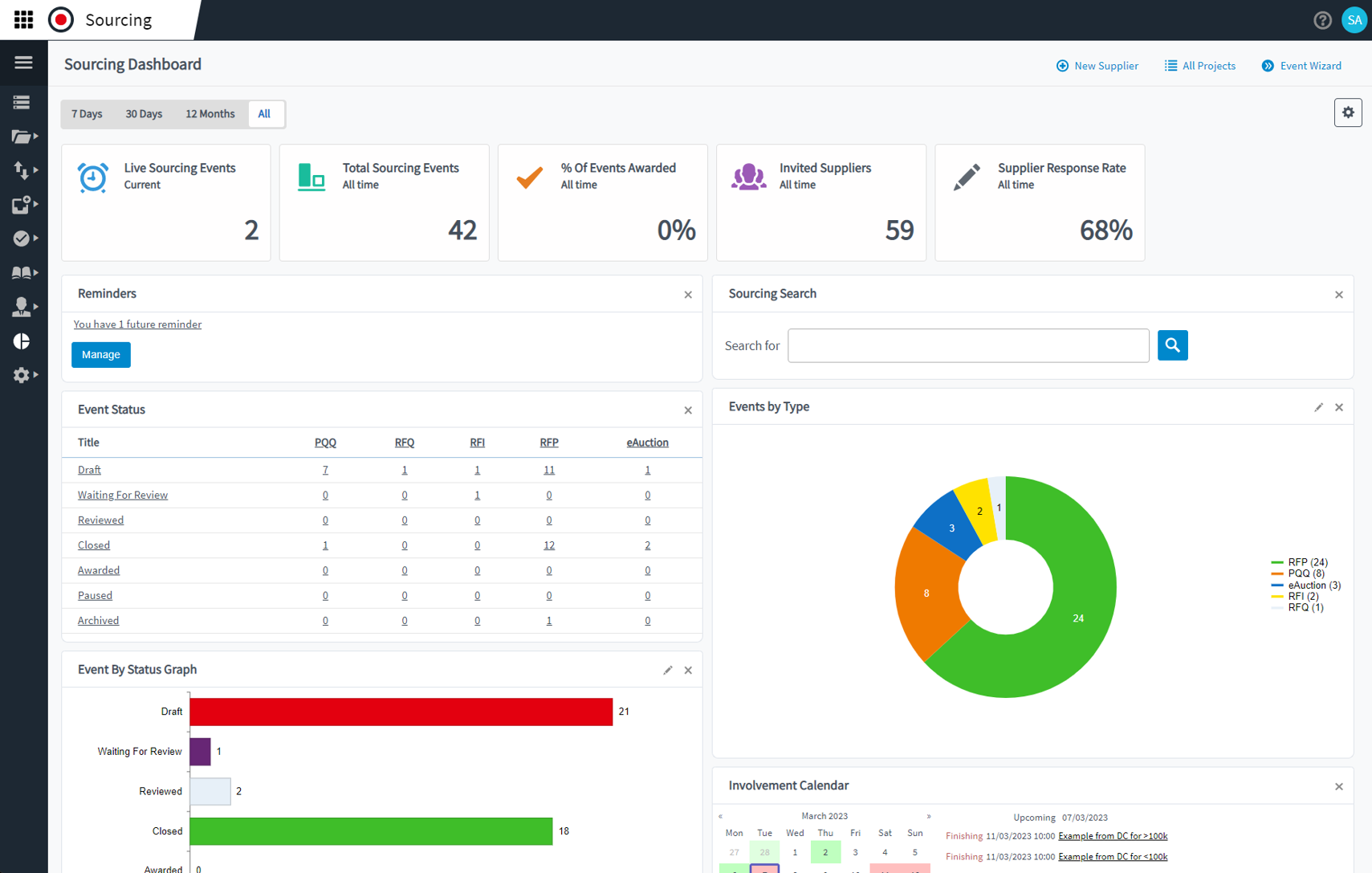Edit the Events by Type widget via pencil icon
Screen dimensions: 1372x873
tap(1318, 407)
